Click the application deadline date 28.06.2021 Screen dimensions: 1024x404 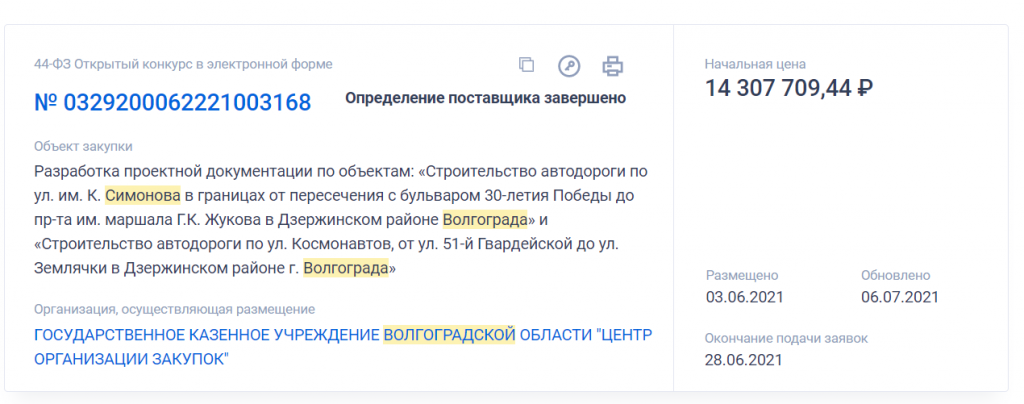click(744, 360)
